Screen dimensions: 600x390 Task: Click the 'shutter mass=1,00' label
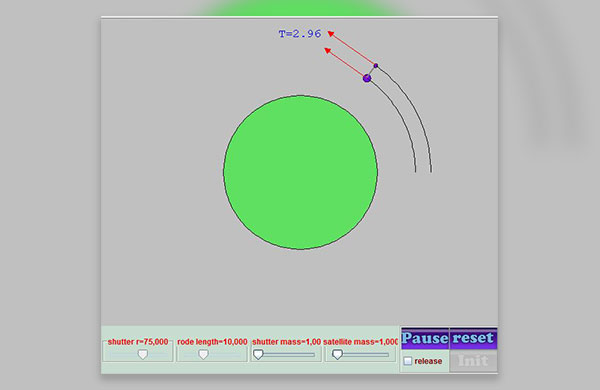coord(287,342)
